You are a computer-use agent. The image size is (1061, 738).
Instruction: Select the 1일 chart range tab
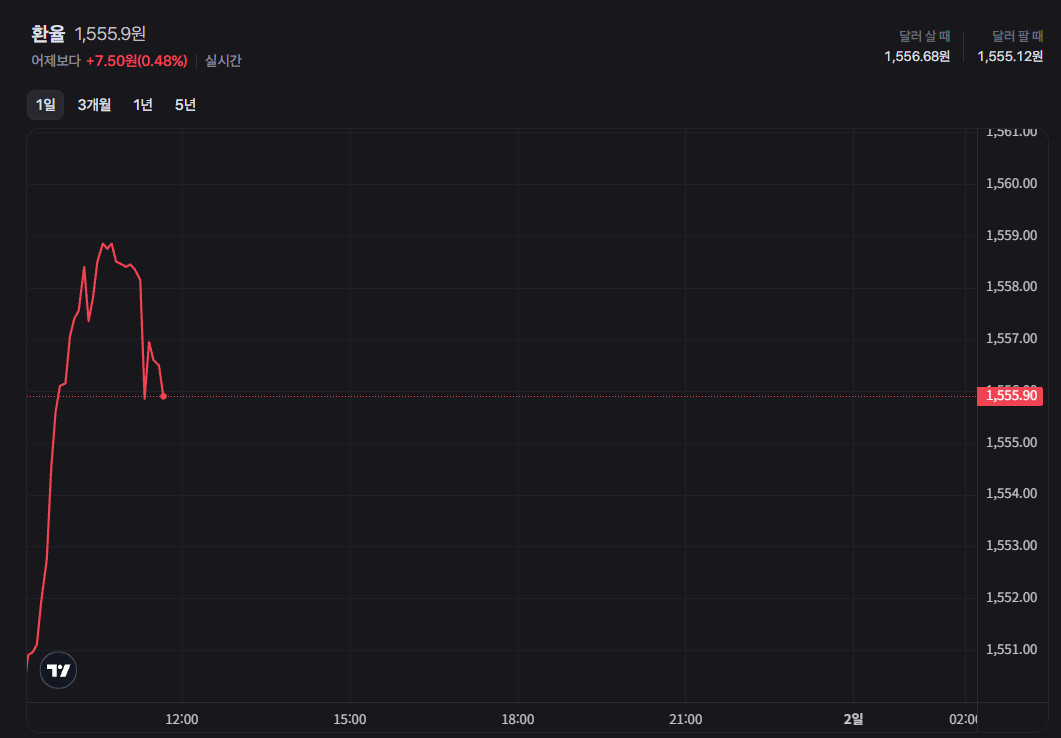click(45, 105)
